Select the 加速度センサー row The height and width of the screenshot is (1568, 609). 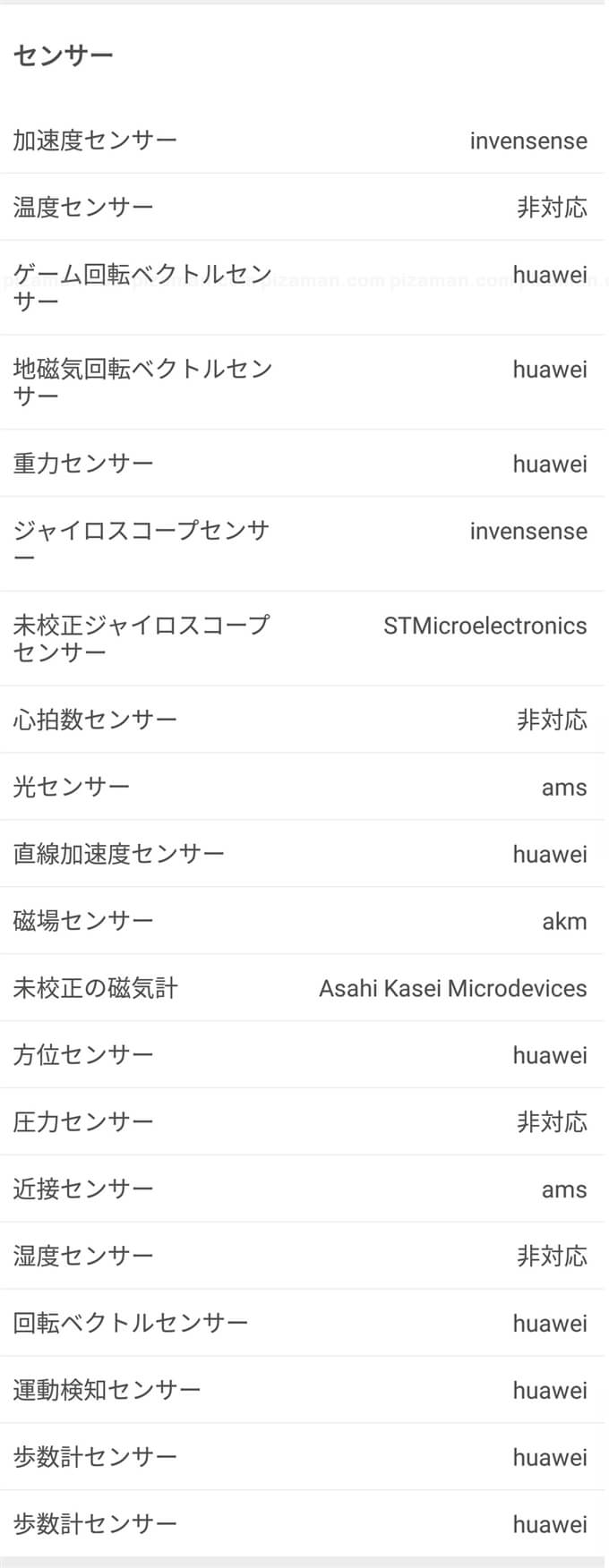[x=96, y=141]
